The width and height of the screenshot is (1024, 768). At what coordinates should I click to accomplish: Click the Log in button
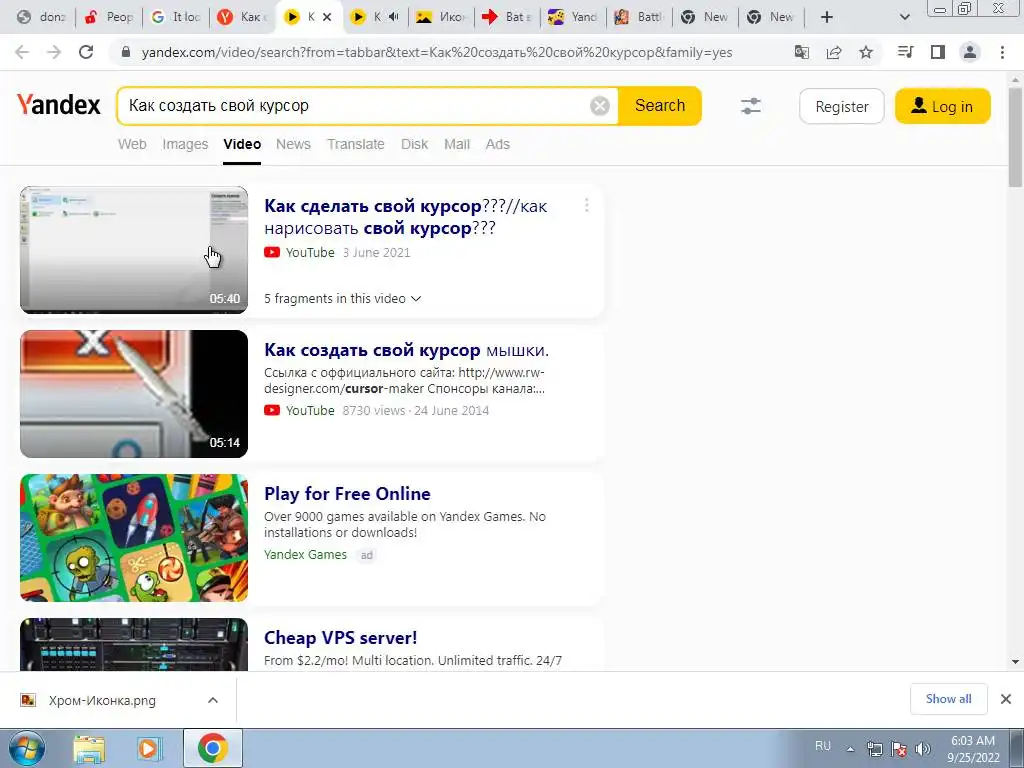[x=942, y=106]
